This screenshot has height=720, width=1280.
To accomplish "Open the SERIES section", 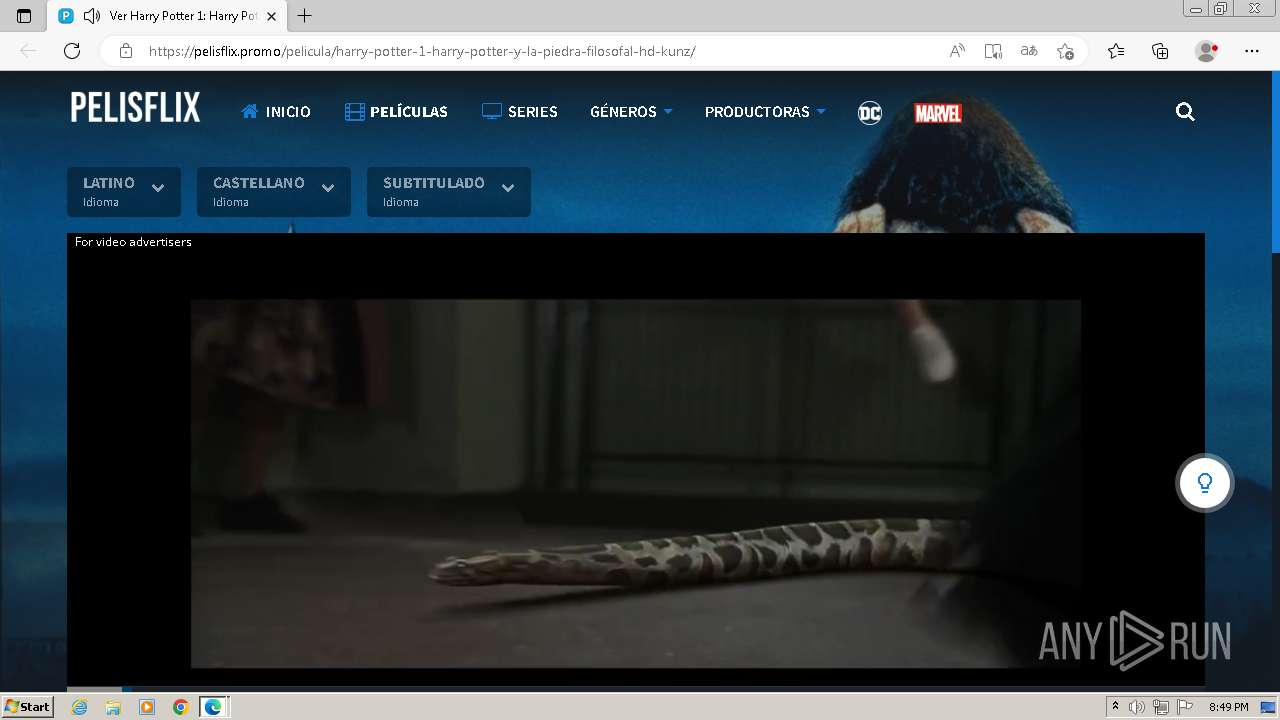I will 520,112.
